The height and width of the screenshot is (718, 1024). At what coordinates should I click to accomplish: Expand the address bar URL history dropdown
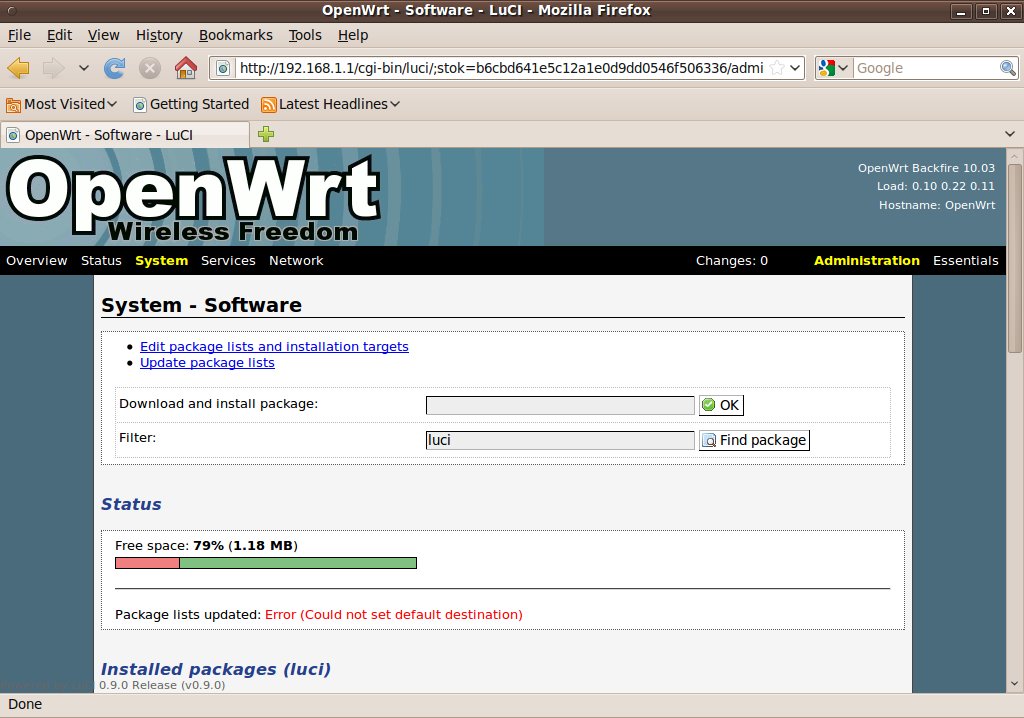(x=795, y=68)
